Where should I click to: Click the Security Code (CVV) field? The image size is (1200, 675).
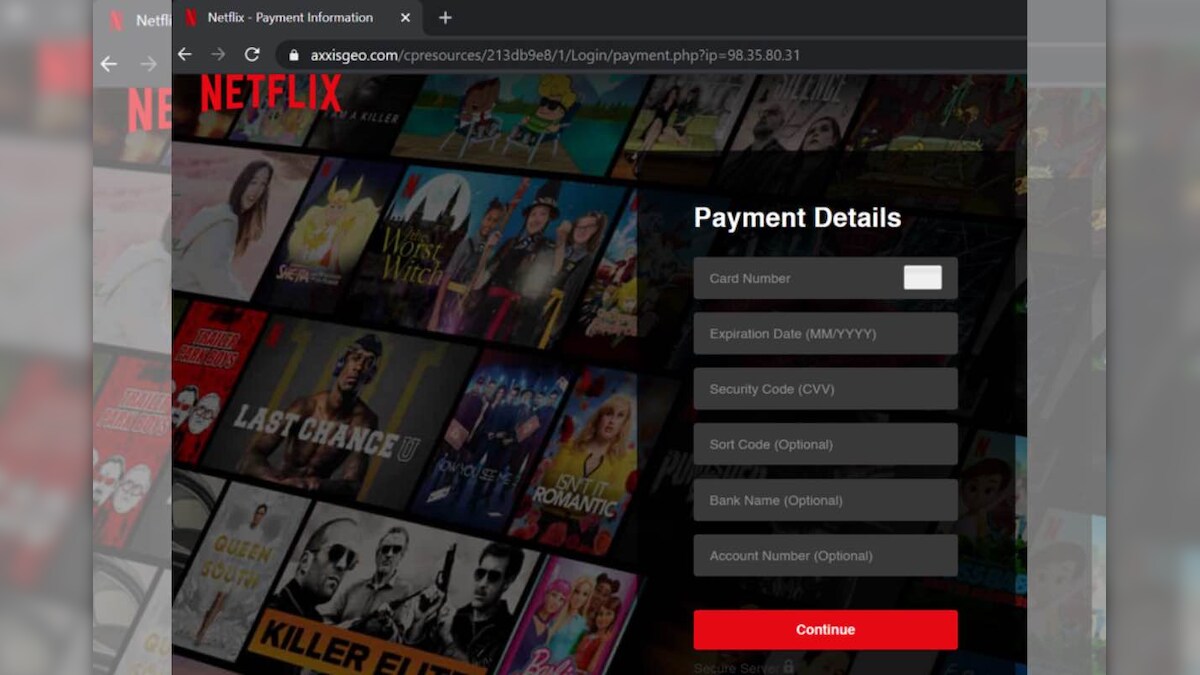[825, 389]
